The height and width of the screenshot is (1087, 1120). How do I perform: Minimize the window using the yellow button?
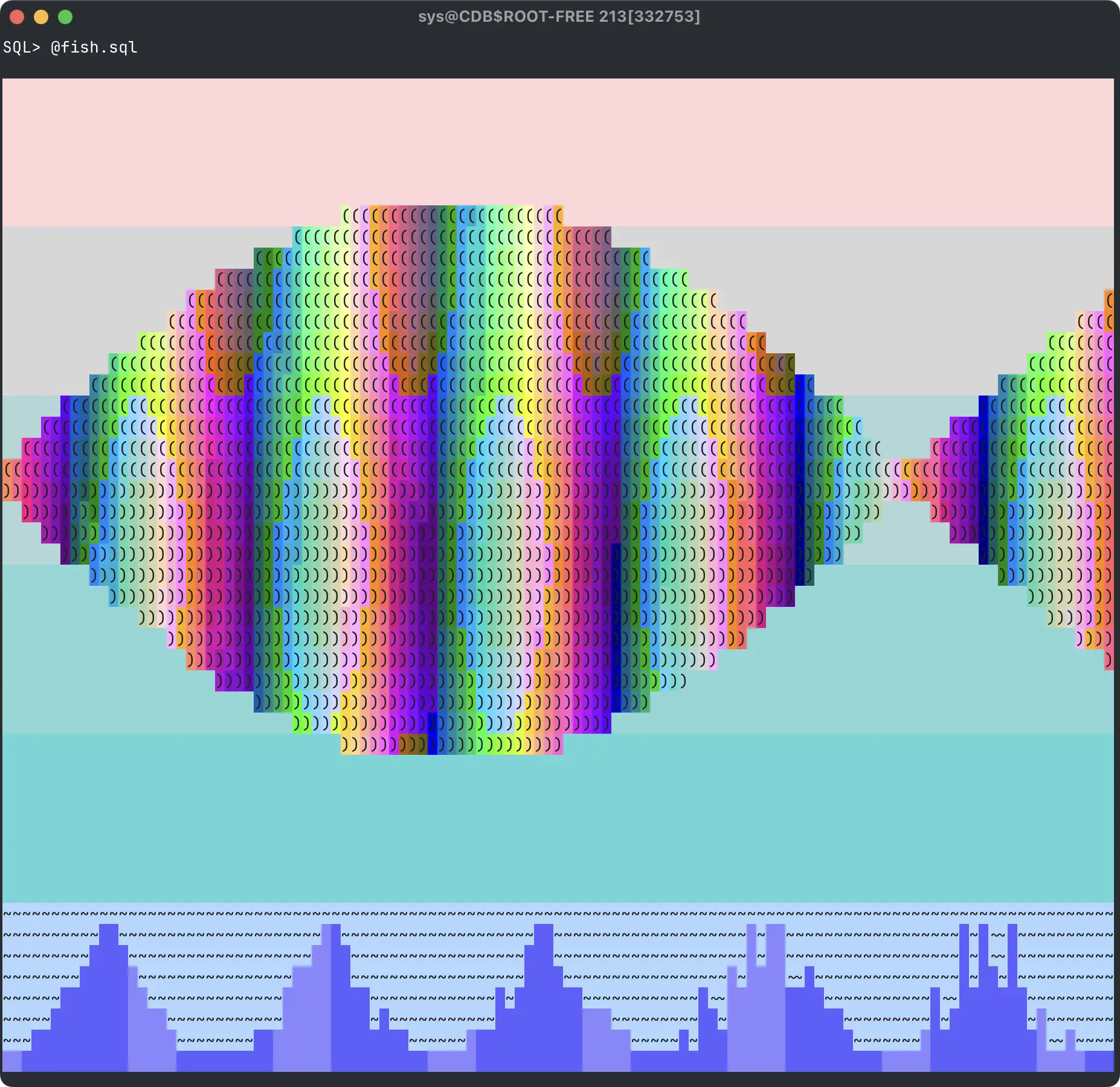pos(41,17)
